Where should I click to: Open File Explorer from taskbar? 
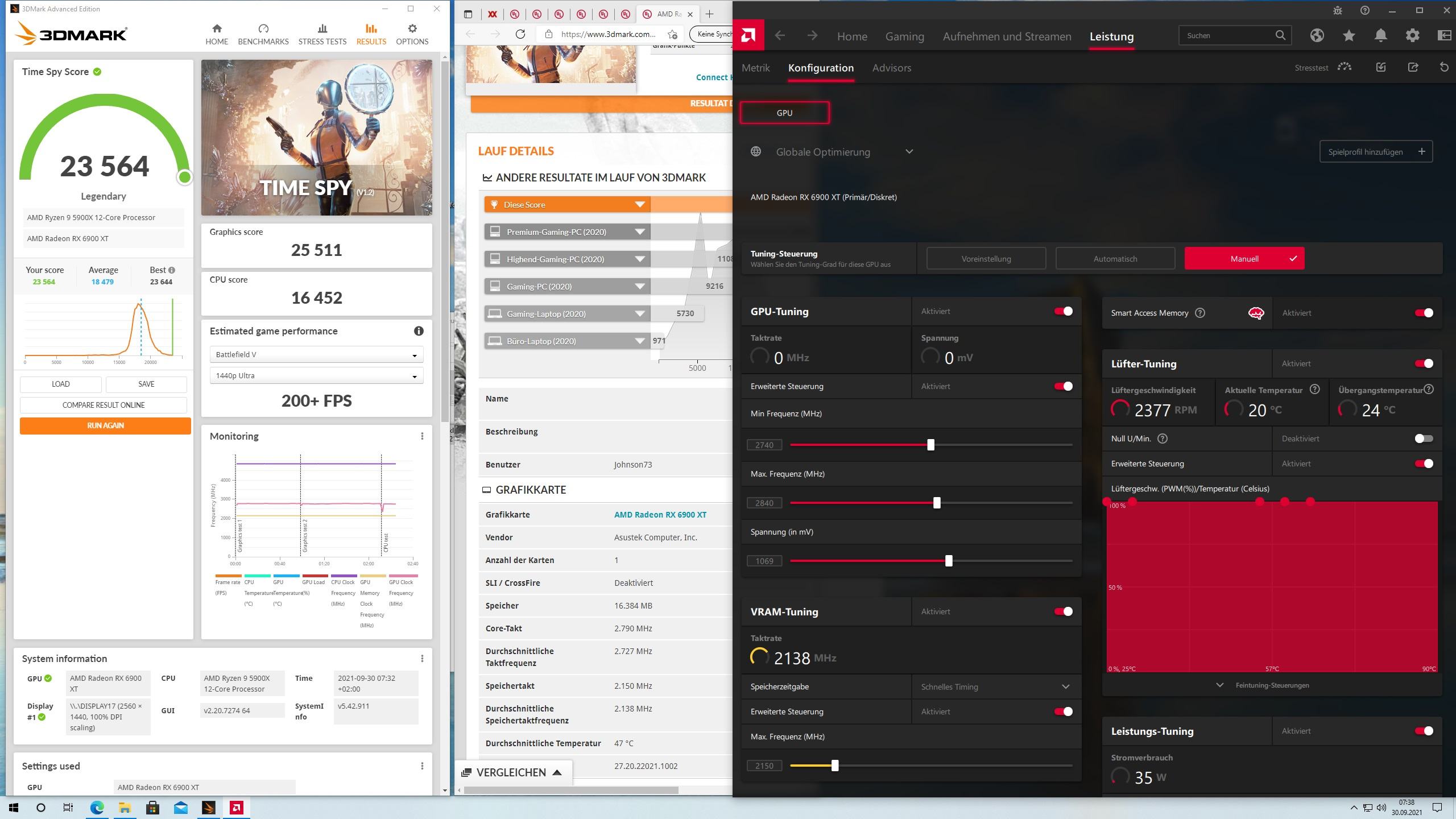125,808
